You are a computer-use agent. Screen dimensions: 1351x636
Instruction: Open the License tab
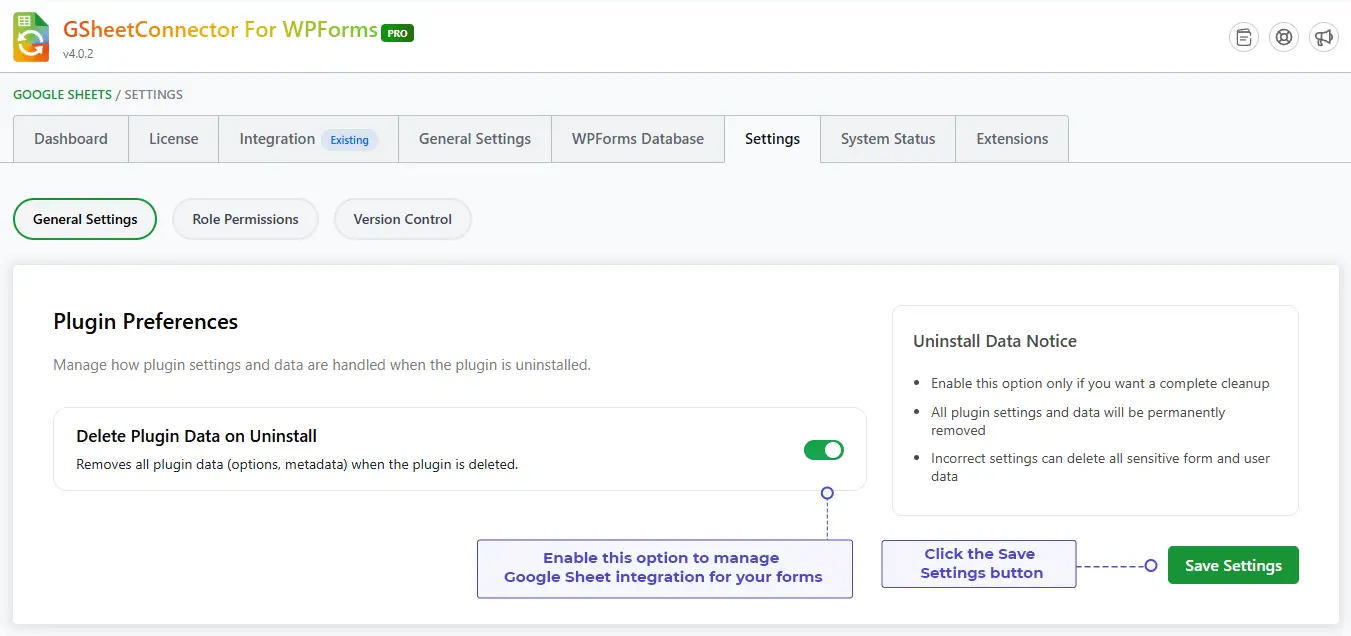tap(174, 139)
